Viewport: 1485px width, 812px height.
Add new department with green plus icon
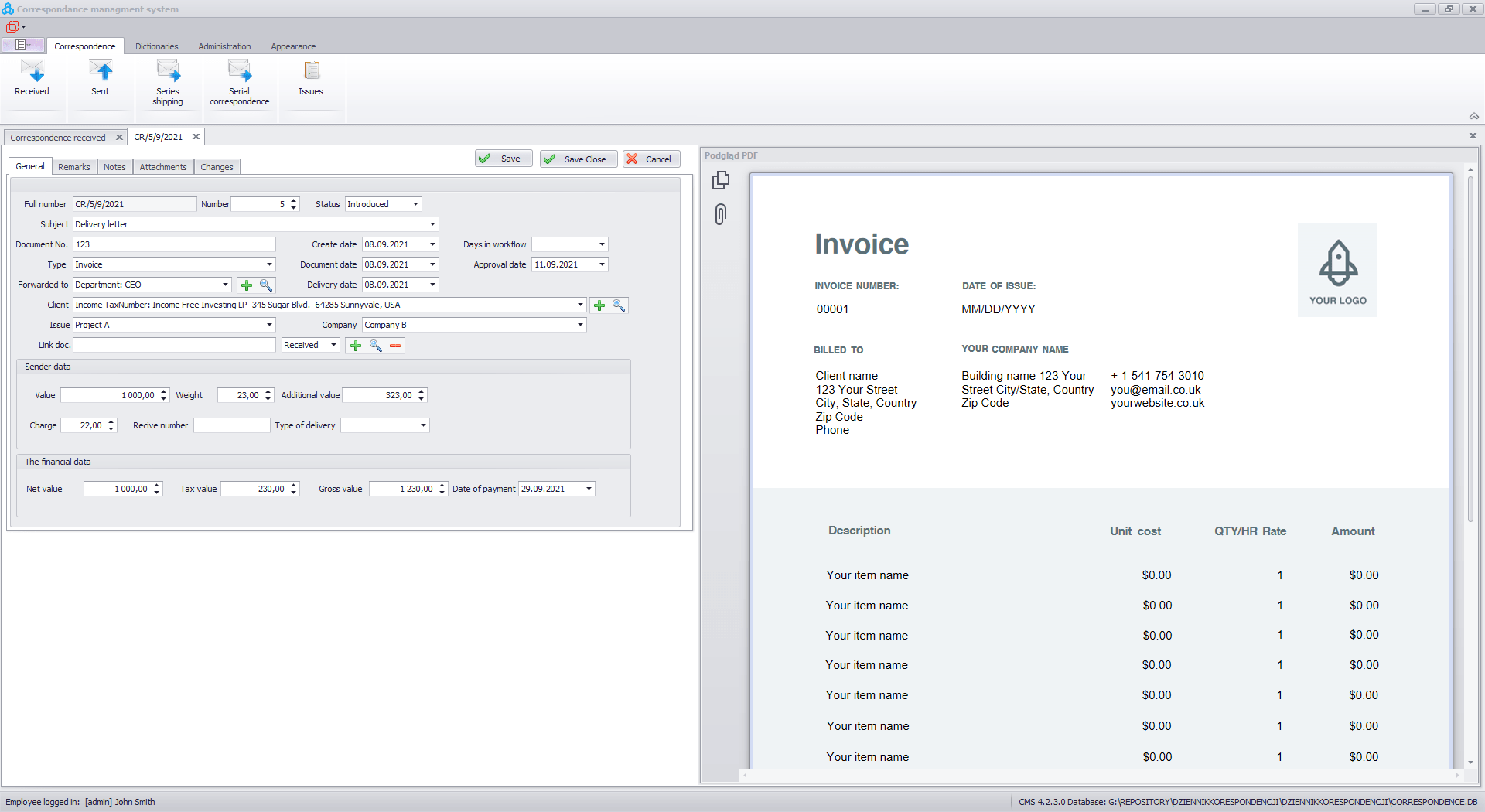[247, 285]
